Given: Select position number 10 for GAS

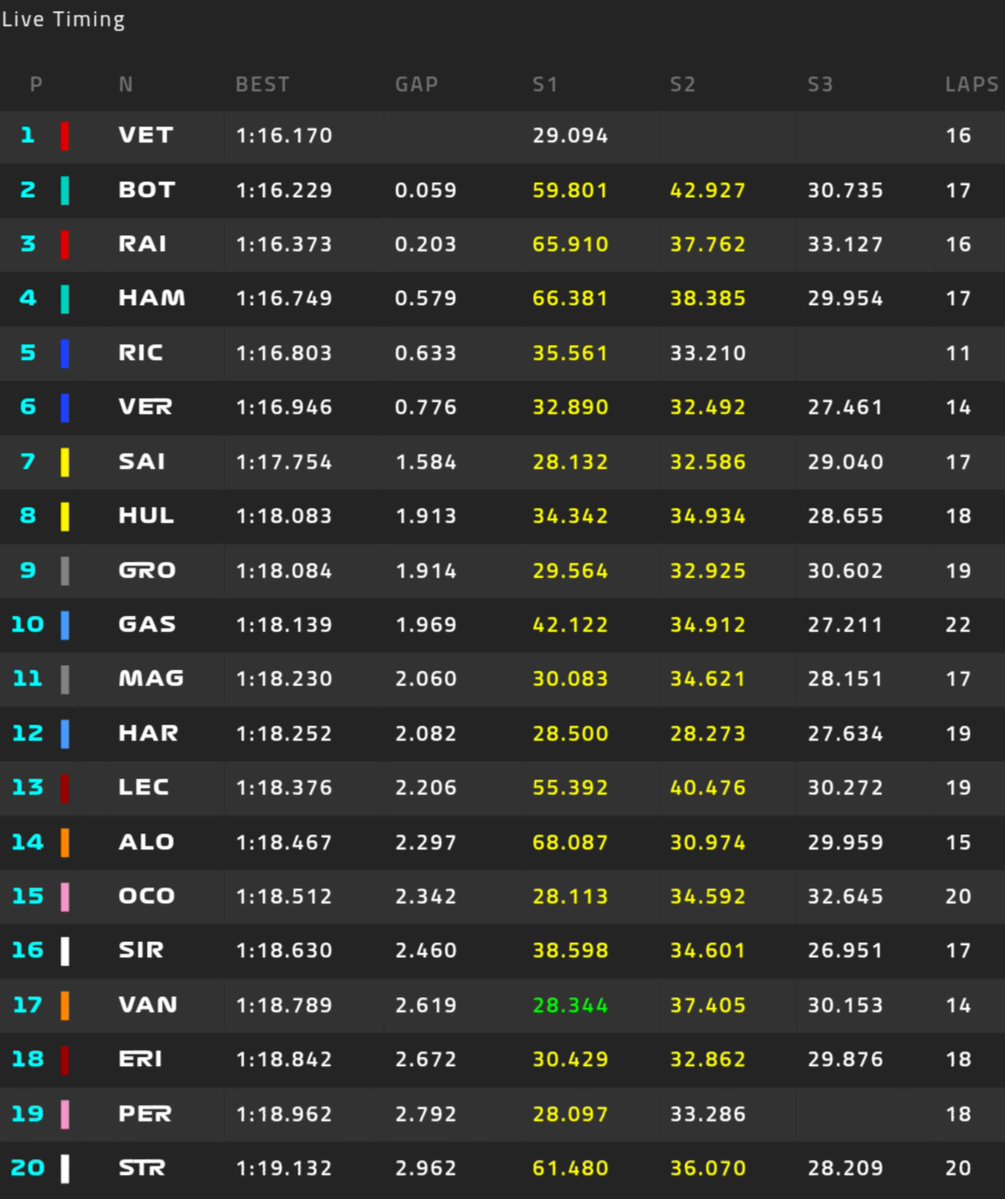Looking at the screenshot, I should (x=28, y=624).
